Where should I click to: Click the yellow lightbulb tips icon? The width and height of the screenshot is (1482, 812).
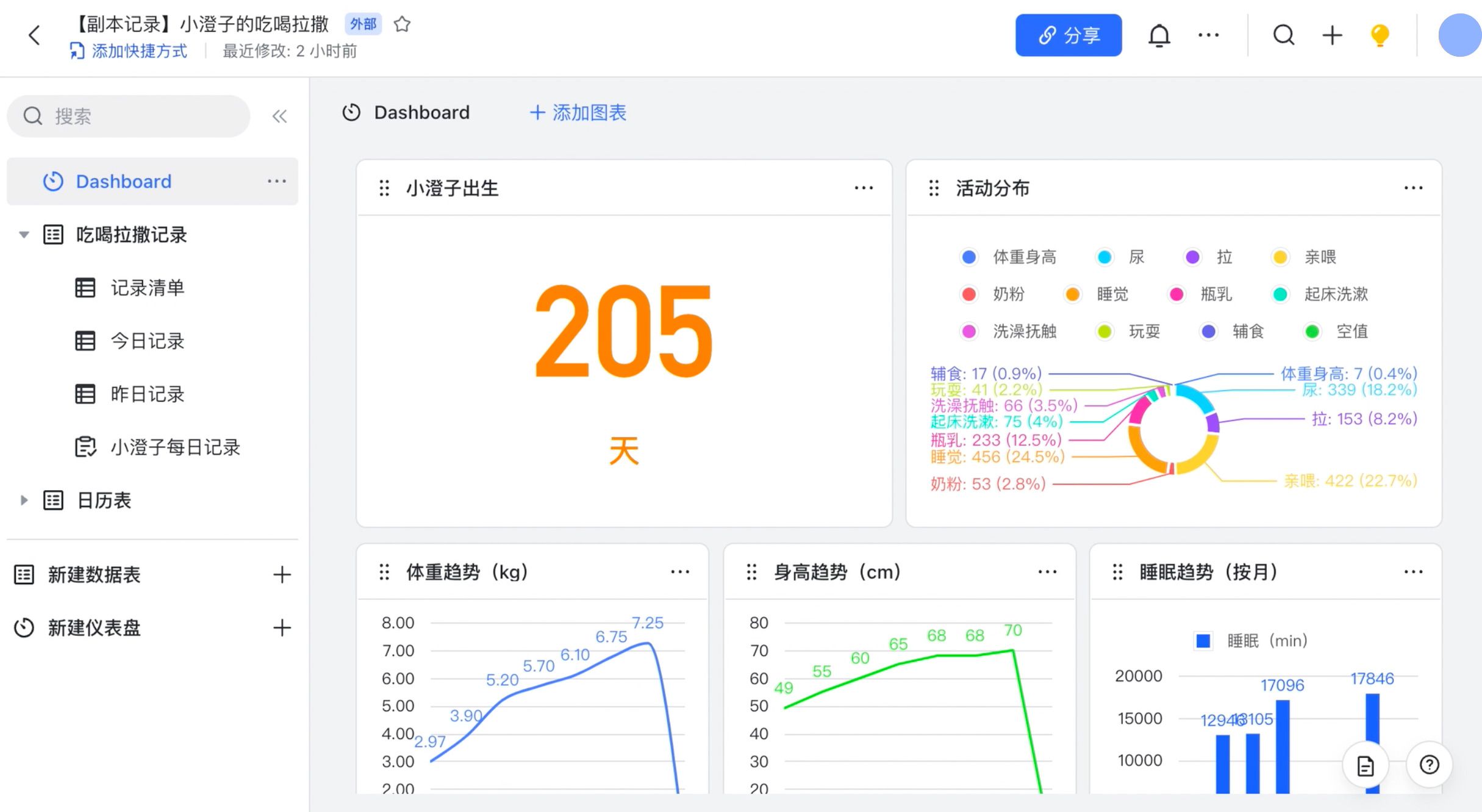click(1380, 35)
